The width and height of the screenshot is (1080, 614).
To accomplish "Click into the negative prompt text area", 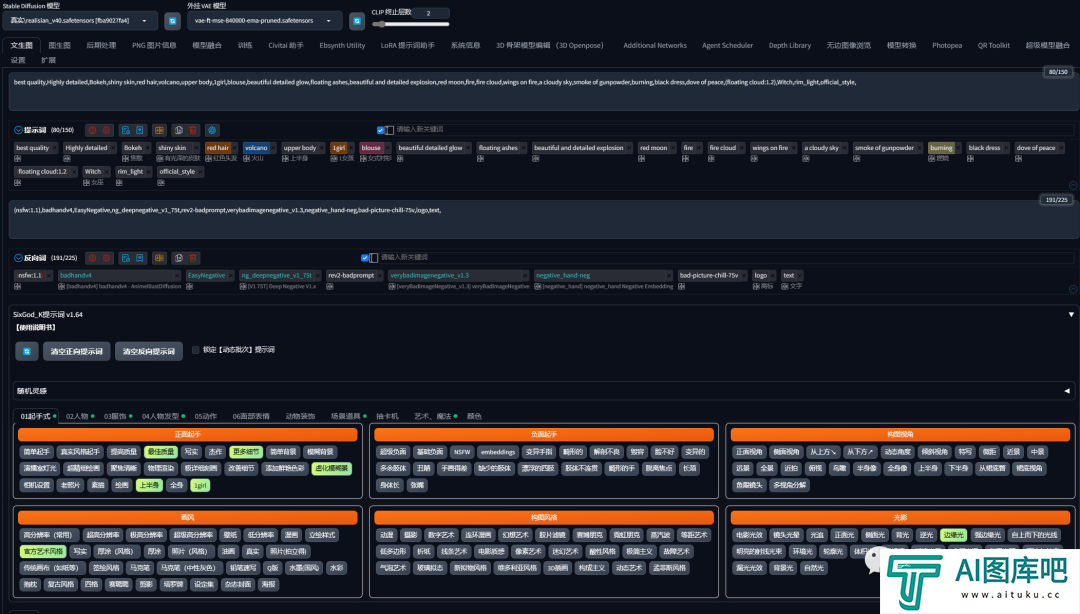I will (x=543, y=219).
